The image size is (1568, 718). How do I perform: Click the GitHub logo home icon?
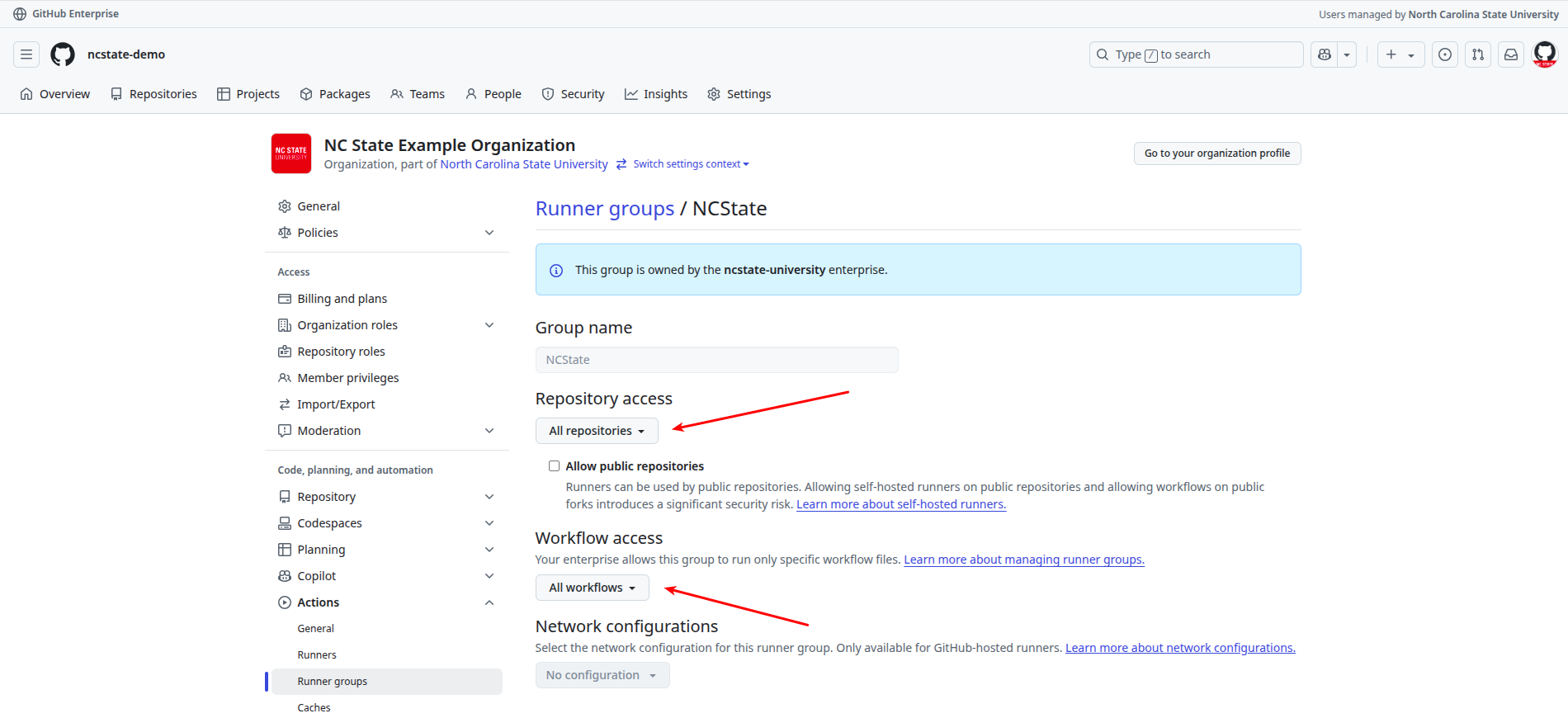point(63,54)
